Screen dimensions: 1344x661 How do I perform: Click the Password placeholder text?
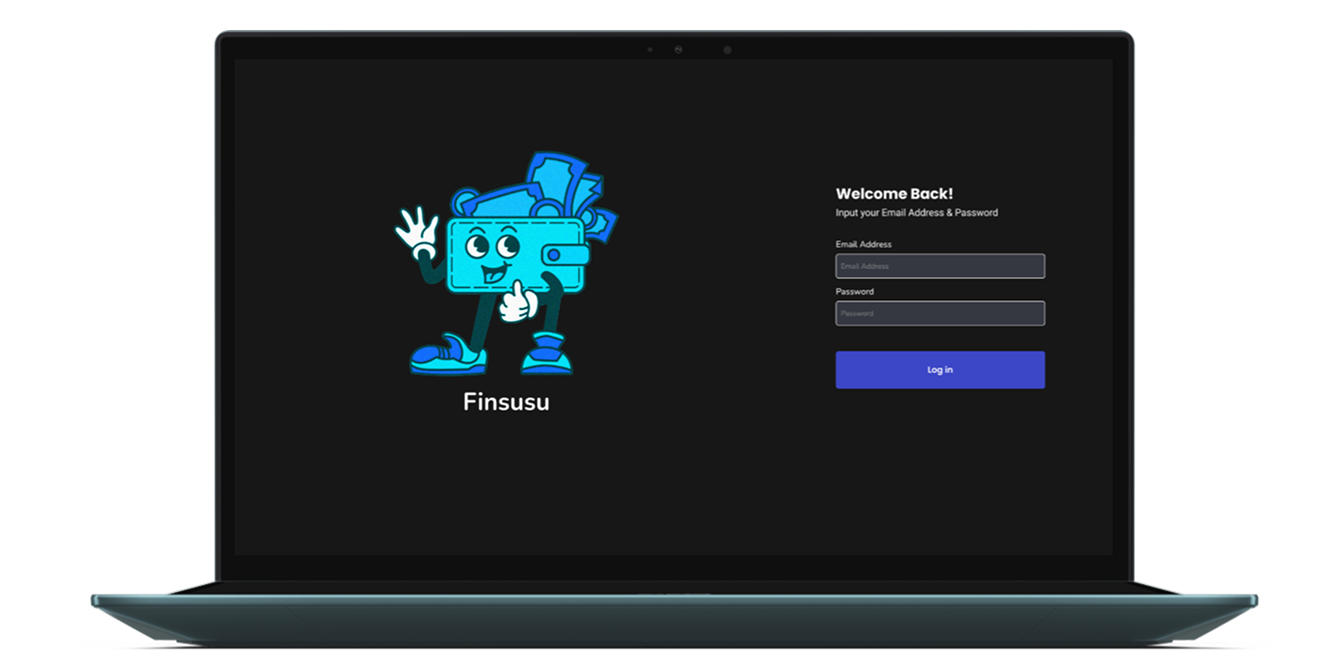click(855, 313)
